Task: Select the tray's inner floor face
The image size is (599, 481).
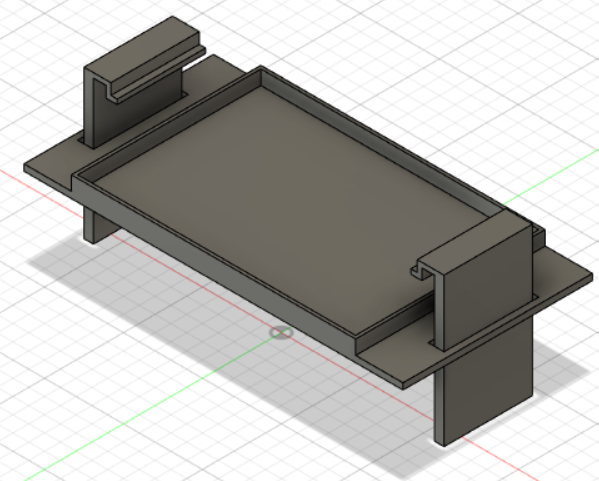Action: point(290,202)
